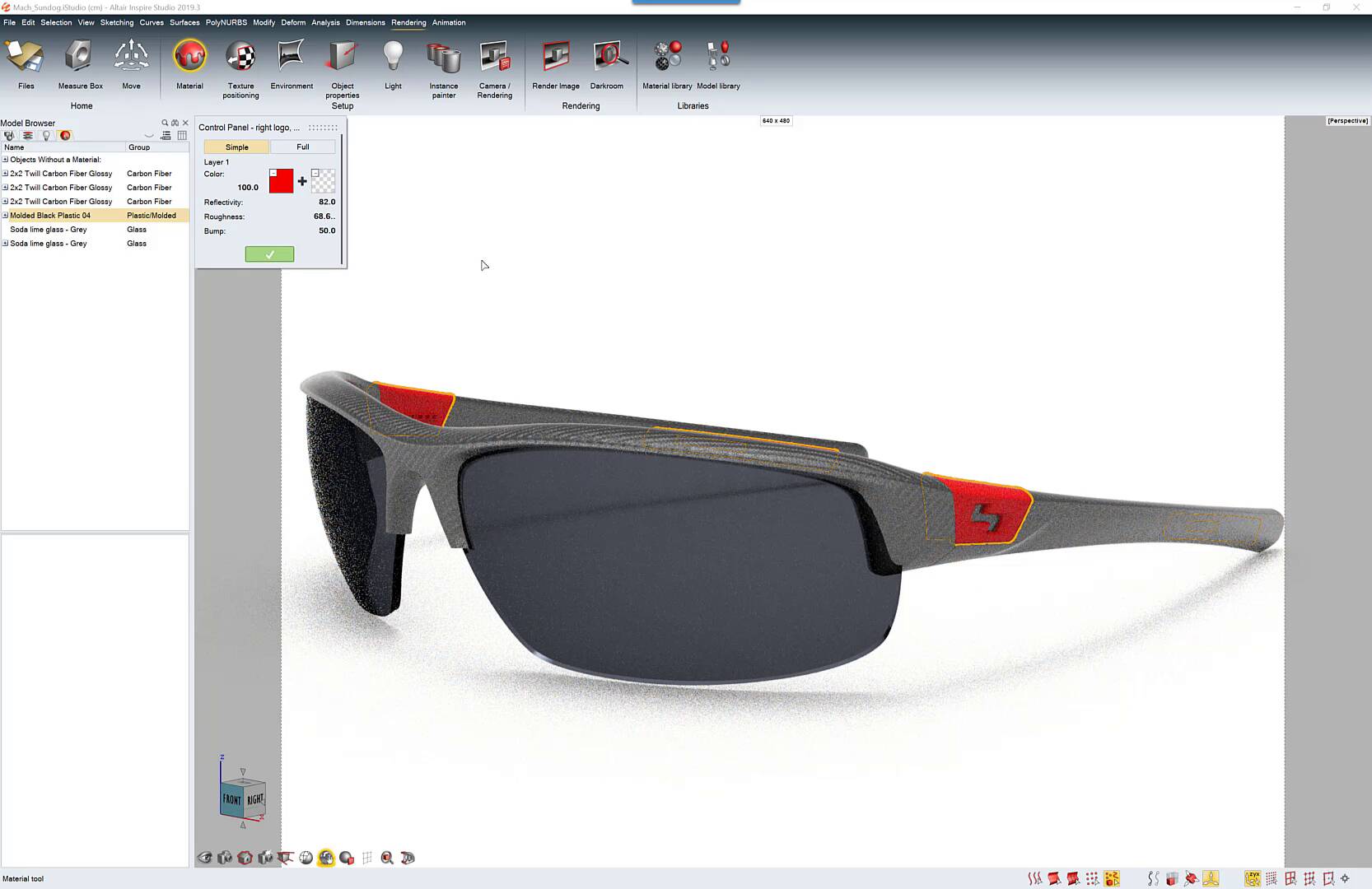Confirm with the green checkmark button
This screenshot has height=889, width=1372.
(x=269, y=254)
